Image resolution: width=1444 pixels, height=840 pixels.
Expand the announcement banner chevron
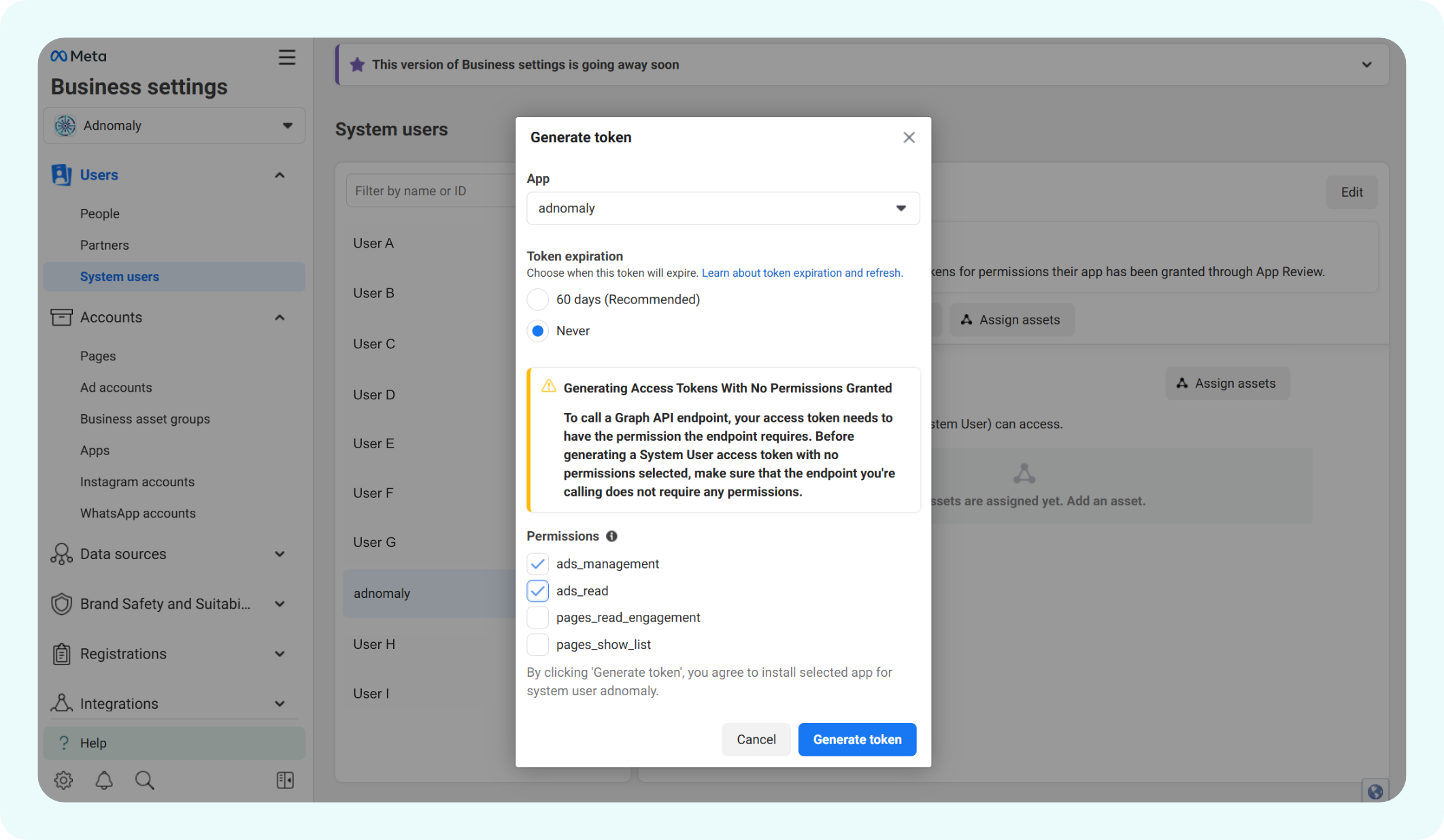[x=1366, y=65]
